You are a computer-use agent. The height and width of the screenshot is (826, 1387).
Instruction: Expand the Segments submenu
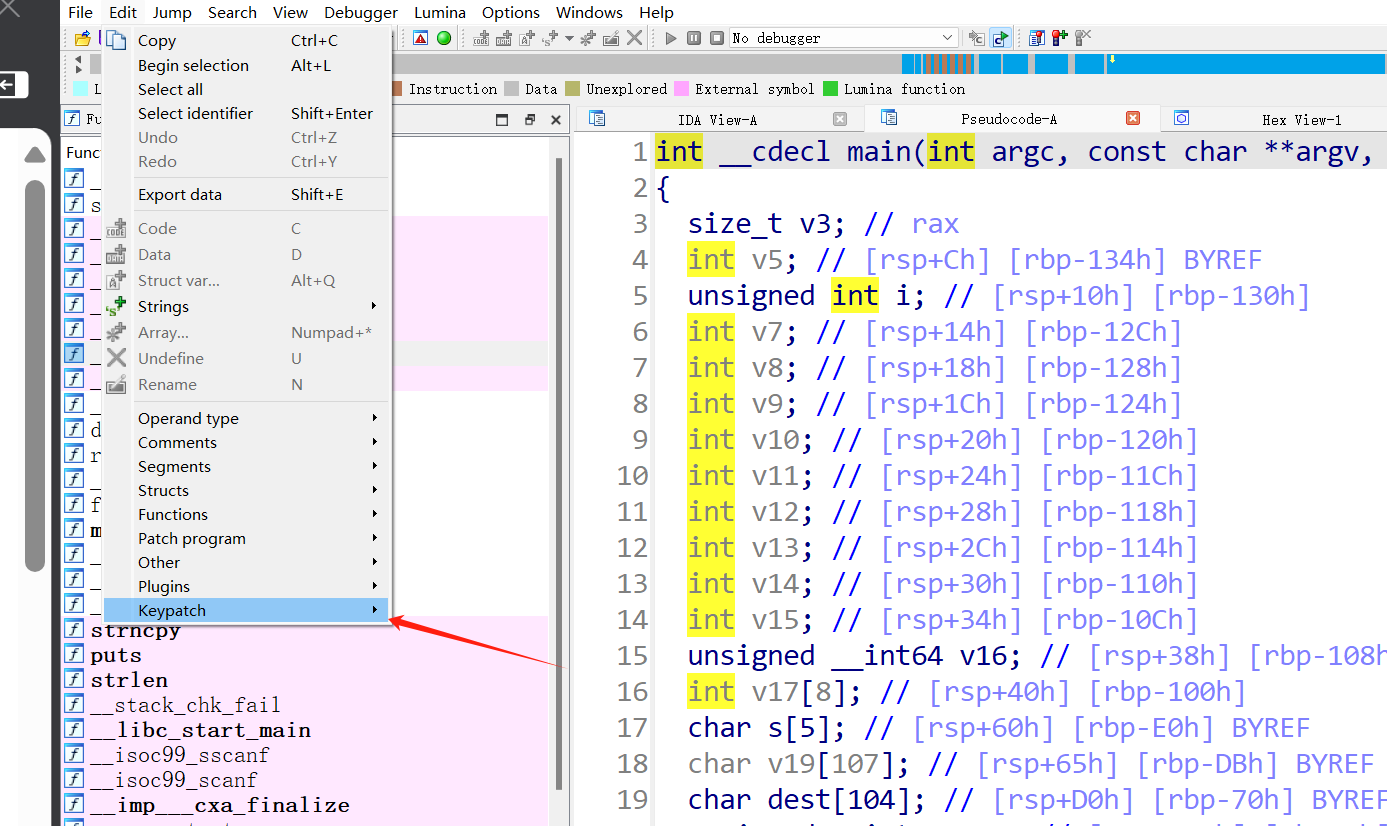(248, 466)
